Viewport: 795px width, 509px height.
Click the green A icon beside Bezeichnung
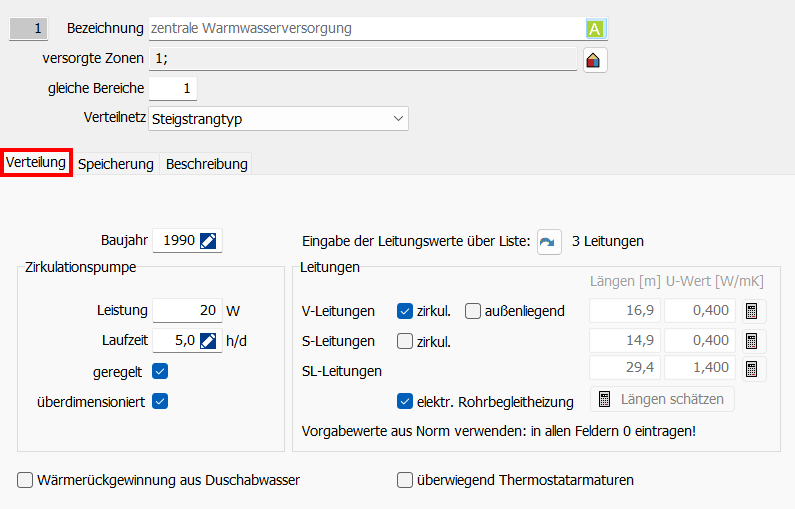(x=595, y=29)
